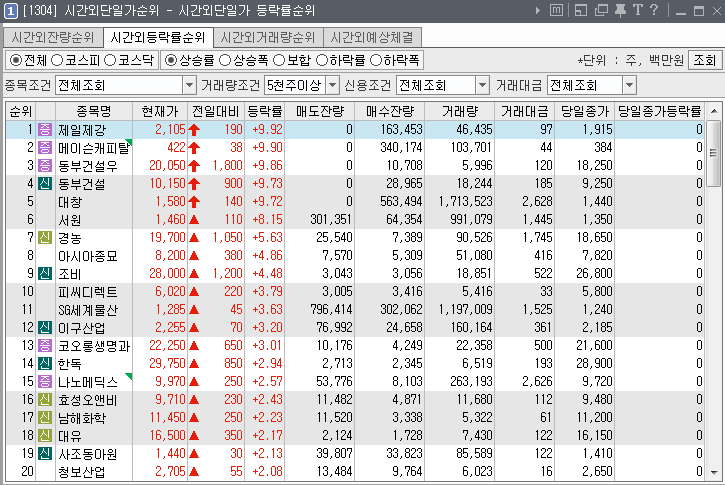Screen dimensions: 725x485
Task: Click the 증 badge beside 나노메딕스
Action: coord(44,382)
